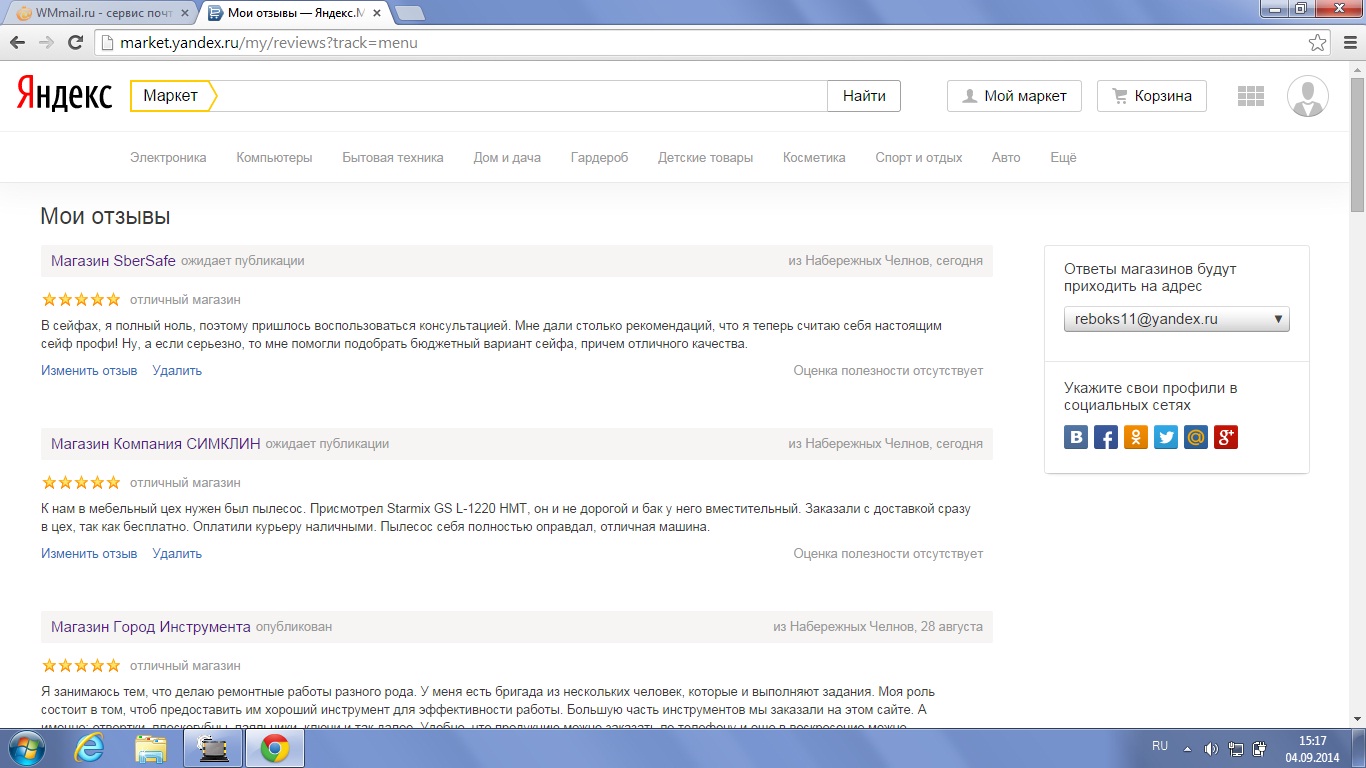The image size is (1366, 768).
Task: Open the Дом и дача category
Action: pos(507,157)
